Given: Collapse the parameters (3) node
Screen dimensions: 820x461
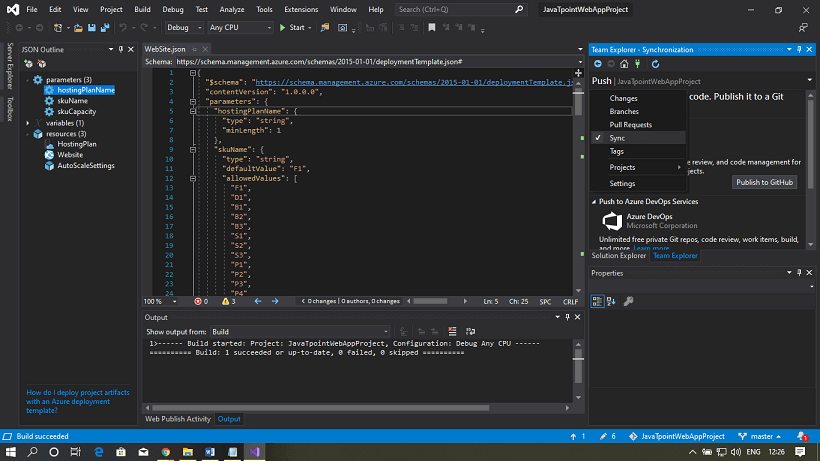Looking at the screenshot, I should (28, 80).
